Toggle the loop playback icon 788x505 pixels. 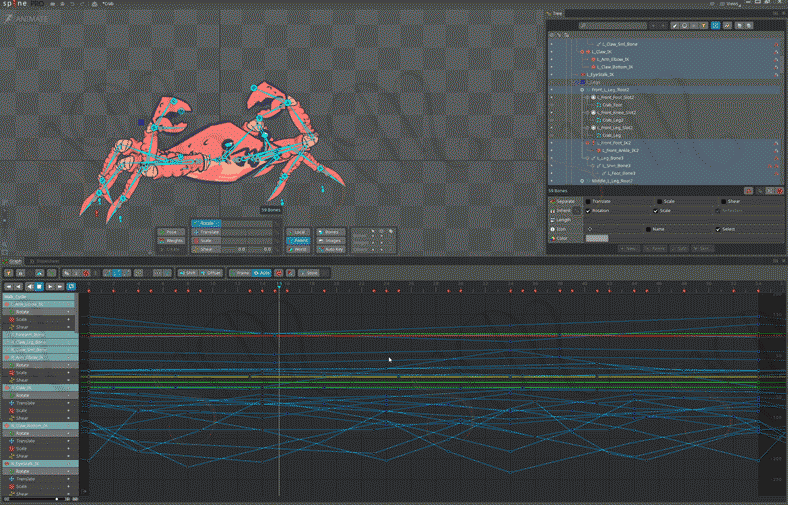(71, 286)
